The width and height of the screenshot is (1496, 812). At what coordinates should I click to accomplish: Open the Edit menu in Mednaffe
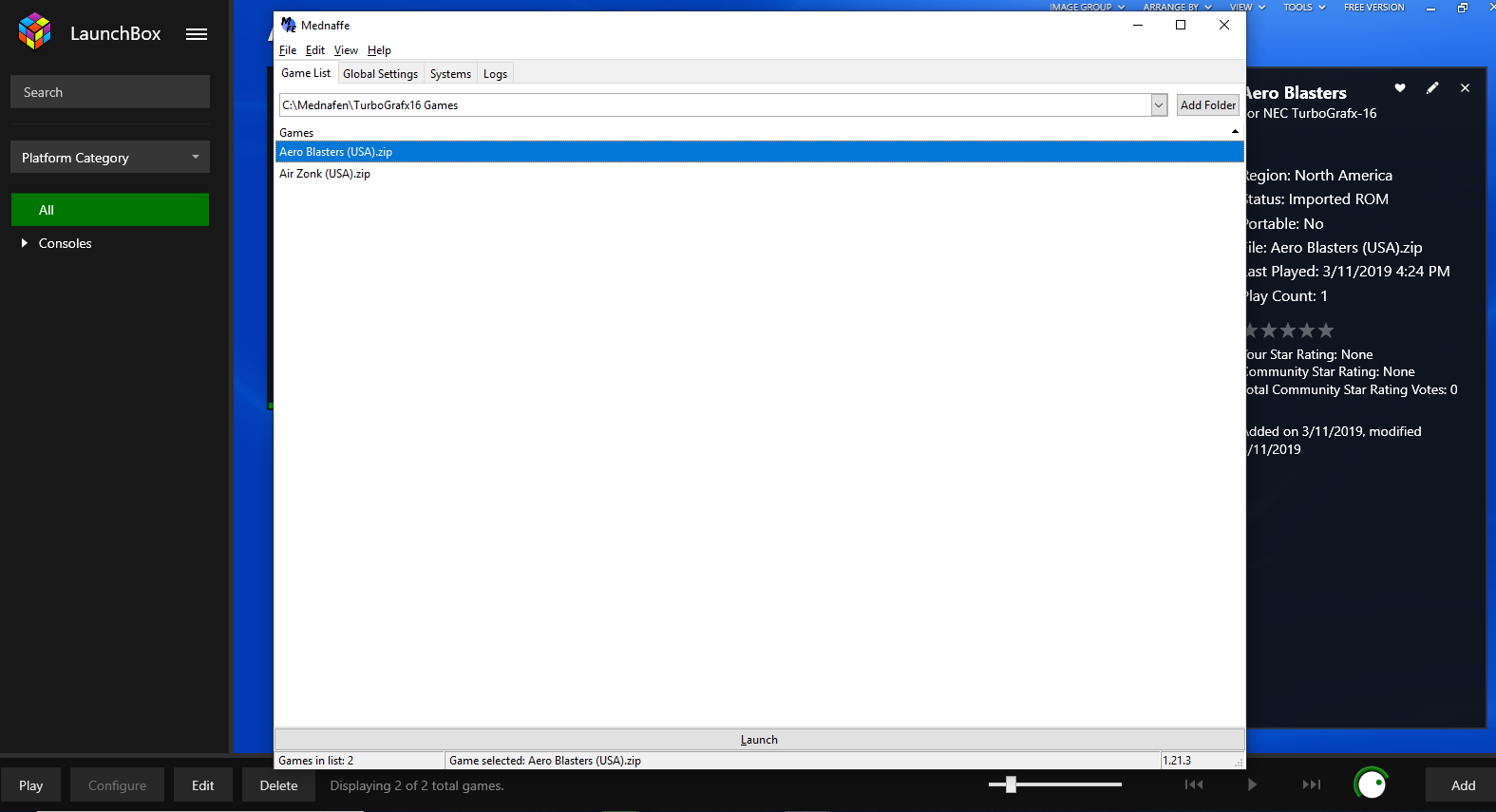315,50
